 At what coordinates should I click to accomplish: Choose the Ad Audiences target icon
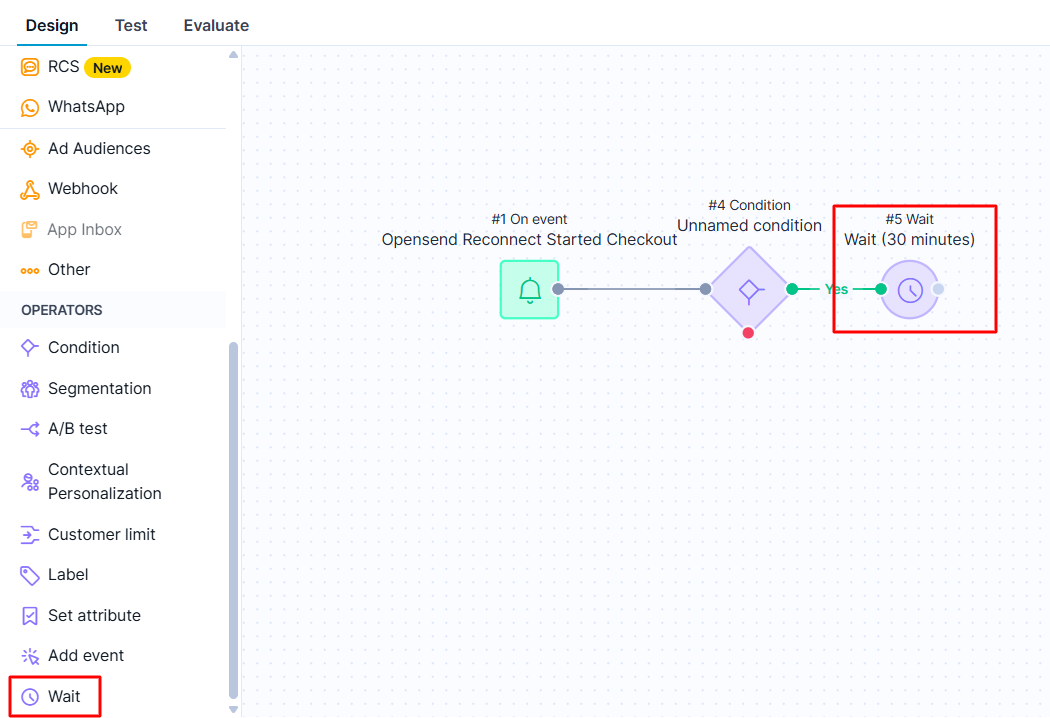(30, 149)
